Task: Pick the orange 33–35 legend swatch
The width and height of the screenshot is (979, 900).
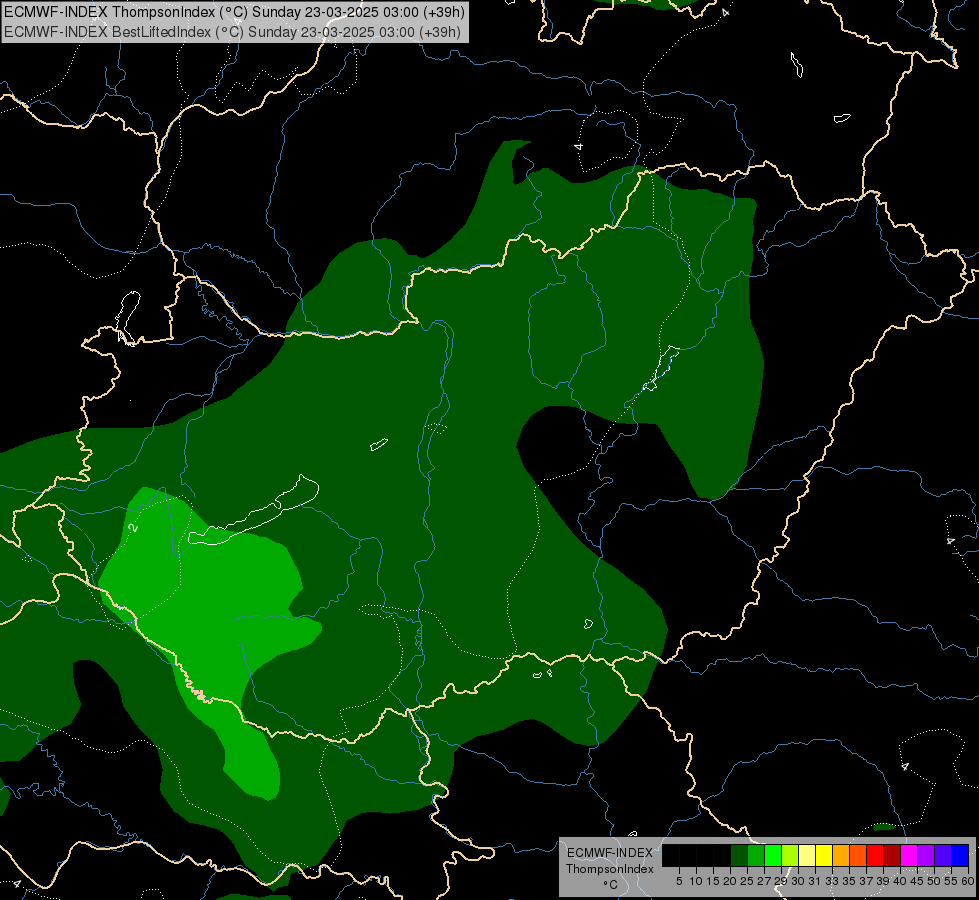Action: [841, 856]
